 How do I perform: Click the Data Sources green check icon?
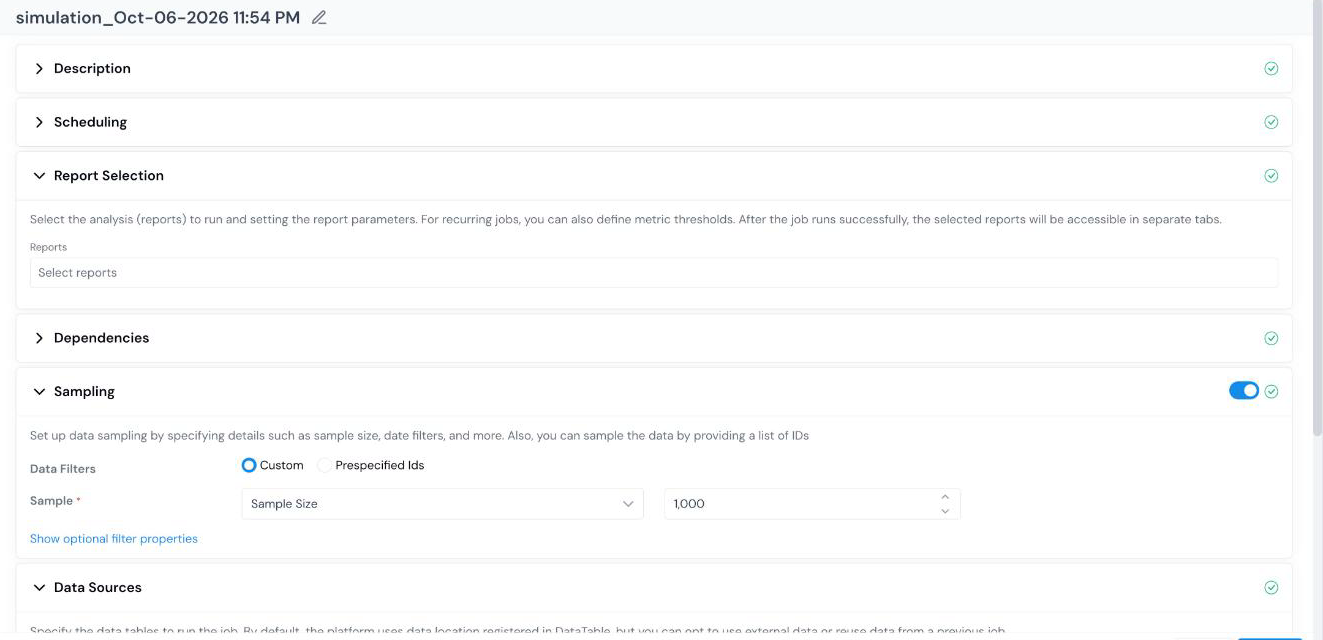(x=1271, y=588)
